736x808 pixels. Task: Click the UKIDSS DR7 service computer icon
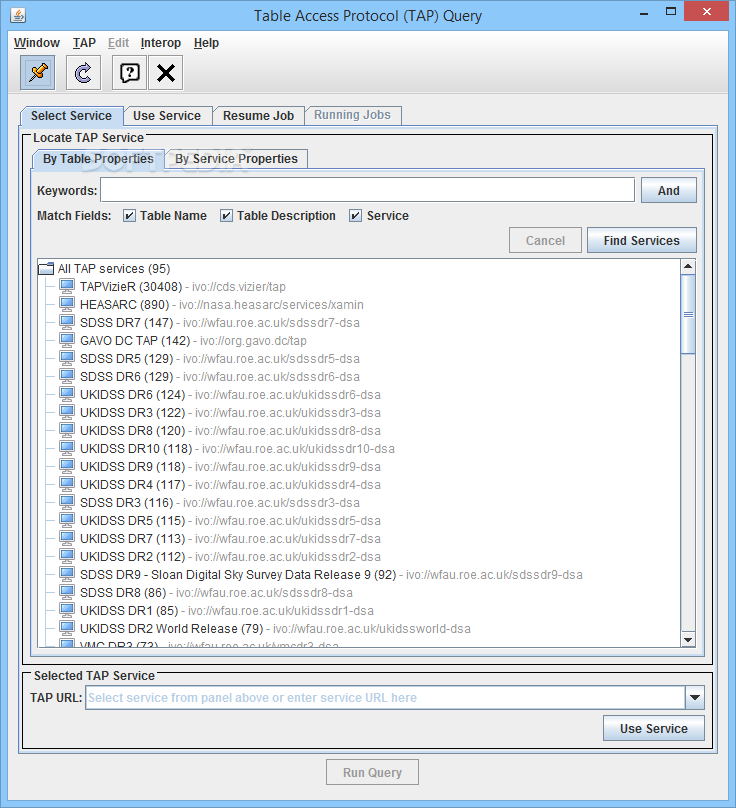[x=67, y=538]
